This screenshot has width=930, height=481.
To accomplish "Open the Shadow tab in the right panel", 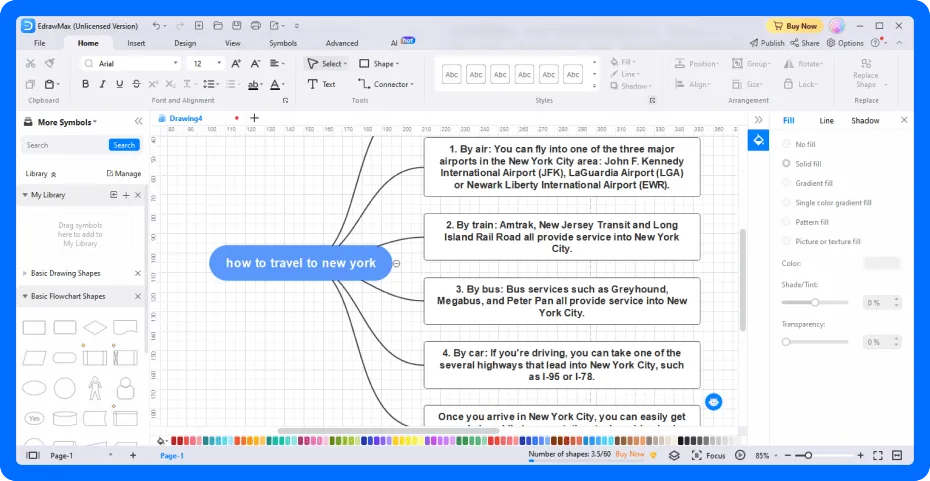I will point(865,120).
